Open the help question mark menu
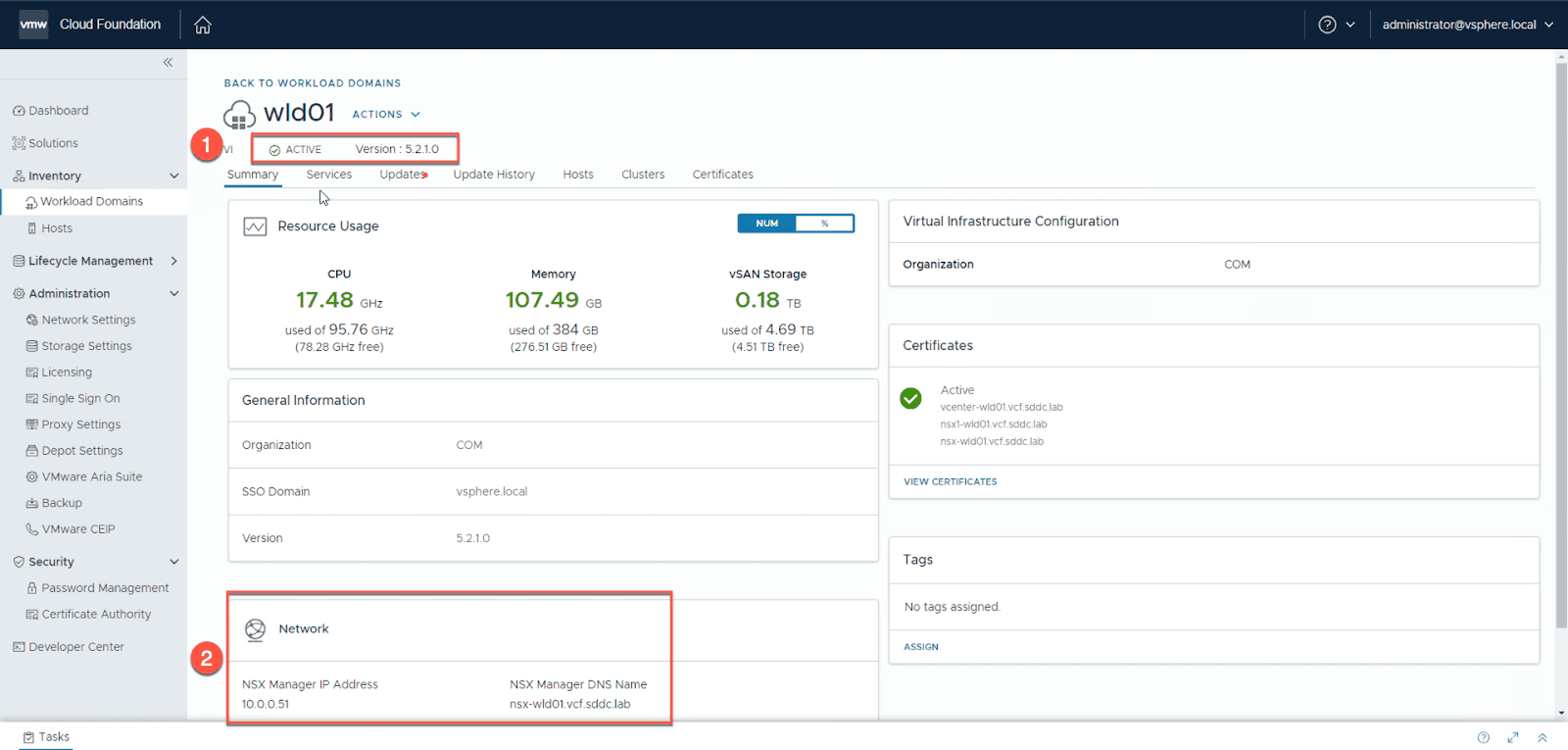Screen dimensions: 1568x750 [1328, 25]
